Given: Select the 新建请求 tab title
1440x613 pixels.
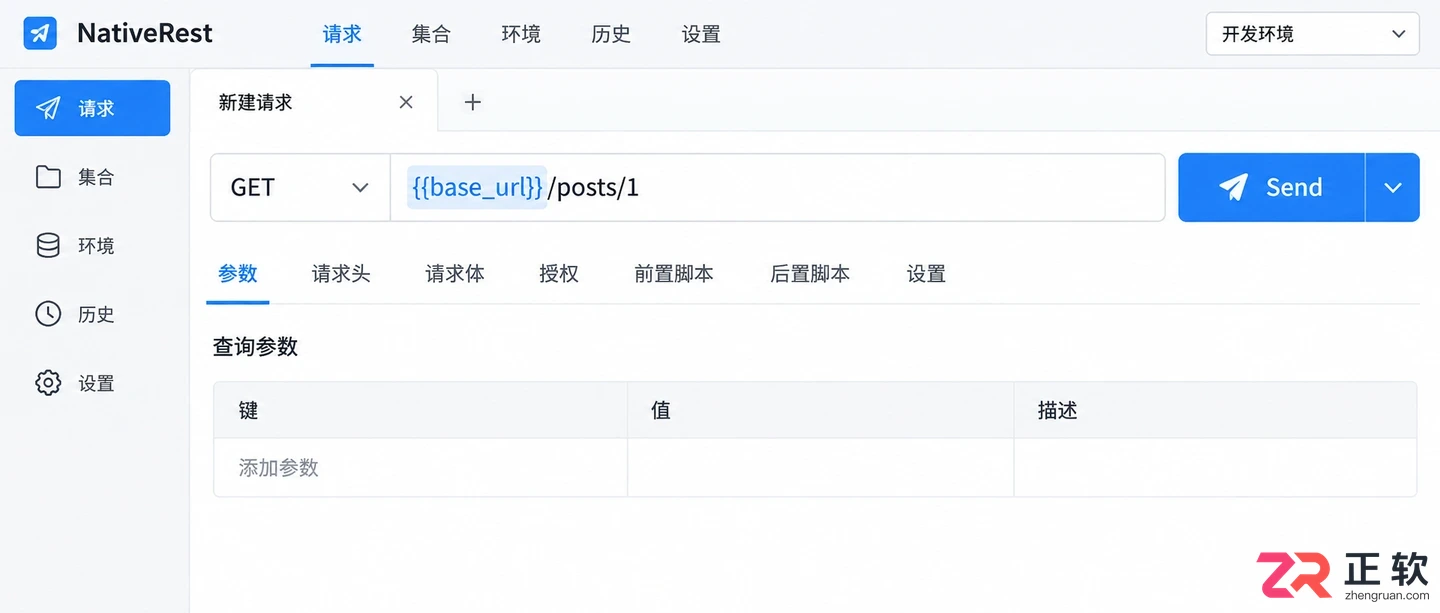Looking at the screenshot, I should tap(256, 102).
